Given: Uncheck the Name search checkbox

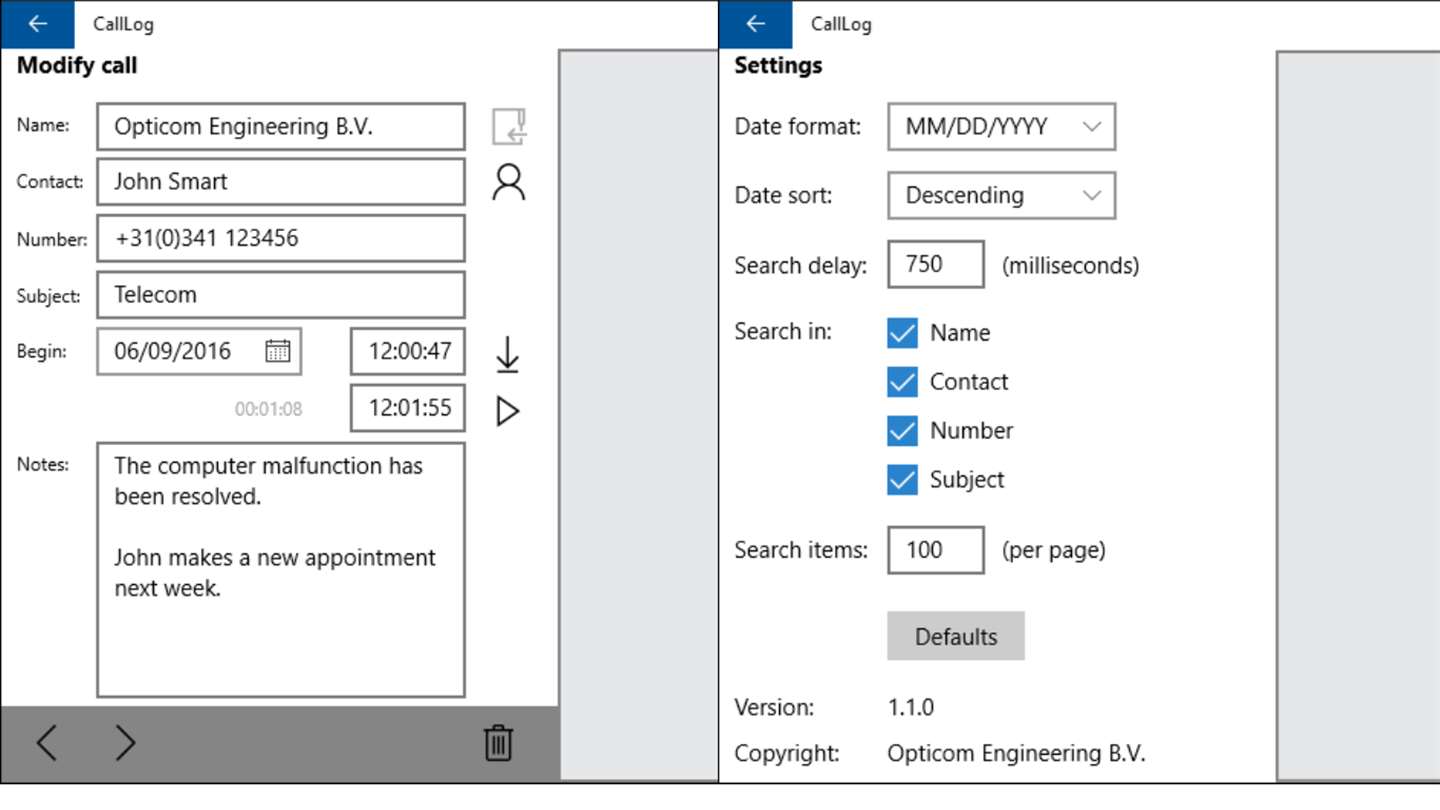Looking at the screenshot, I should click(x=902, y=333).
